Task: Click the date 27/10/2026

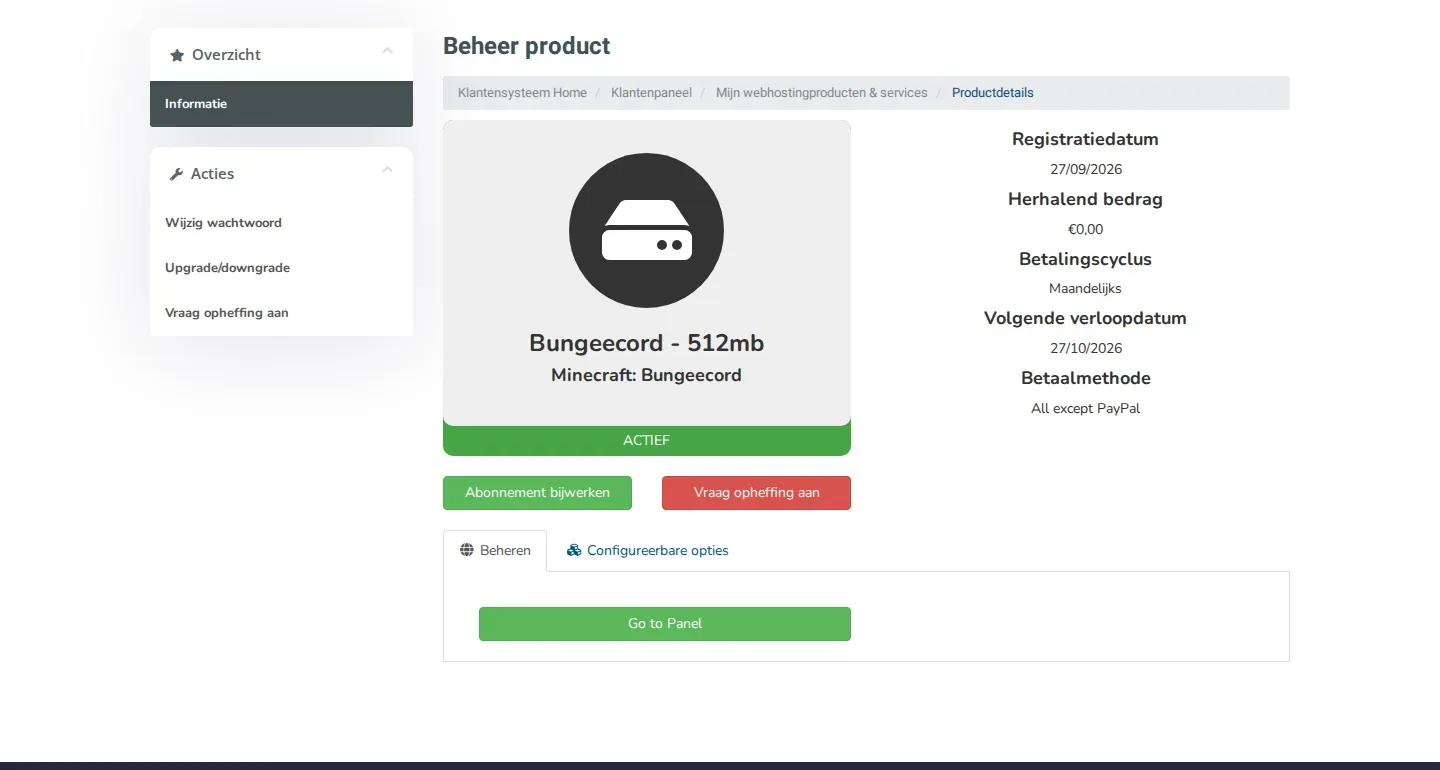Action: (1086, 348)
